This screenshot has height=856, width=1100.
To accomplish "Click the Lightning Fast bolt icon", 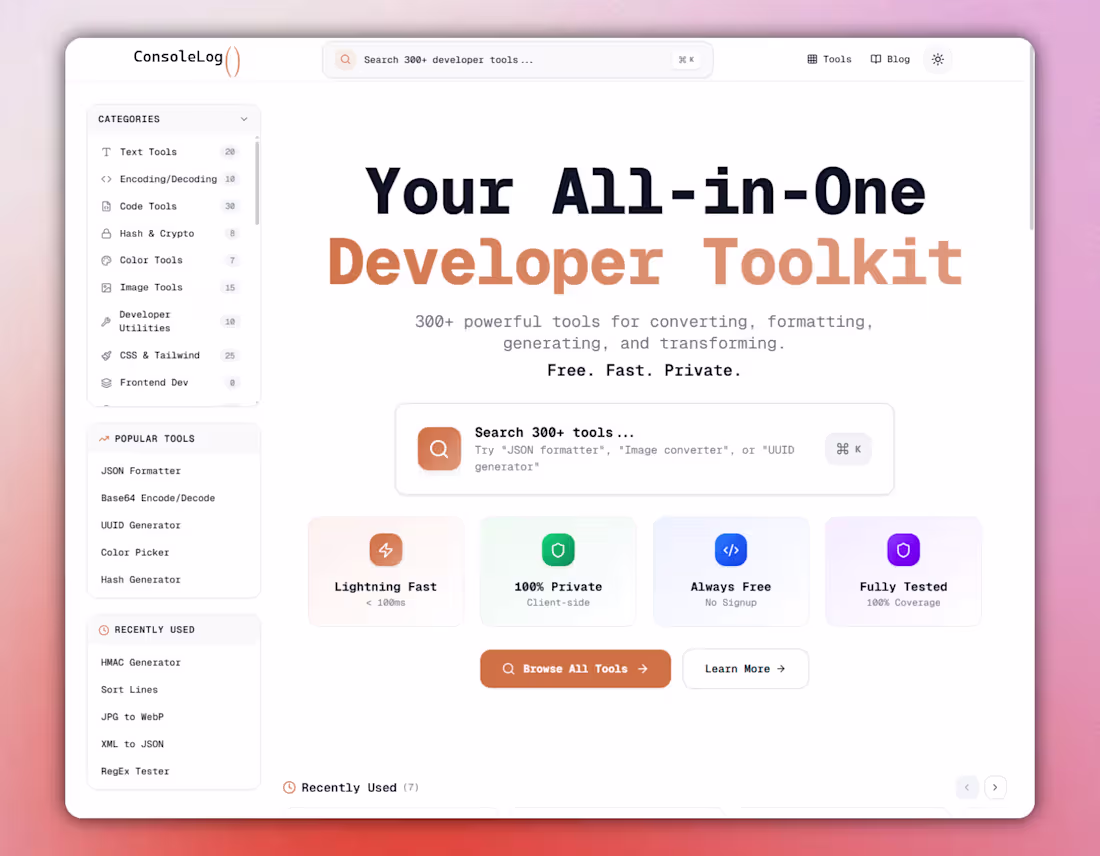I will (386, 549).
